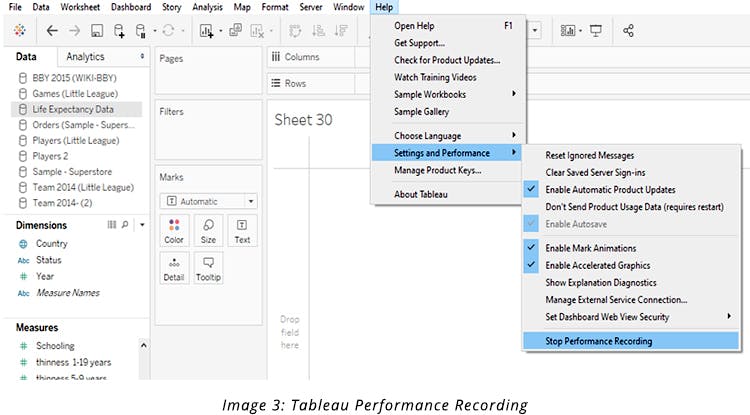The image size is (750, 415).
Task: Click the back (undo) arrow in toolbar
Action: click(52, 31)
